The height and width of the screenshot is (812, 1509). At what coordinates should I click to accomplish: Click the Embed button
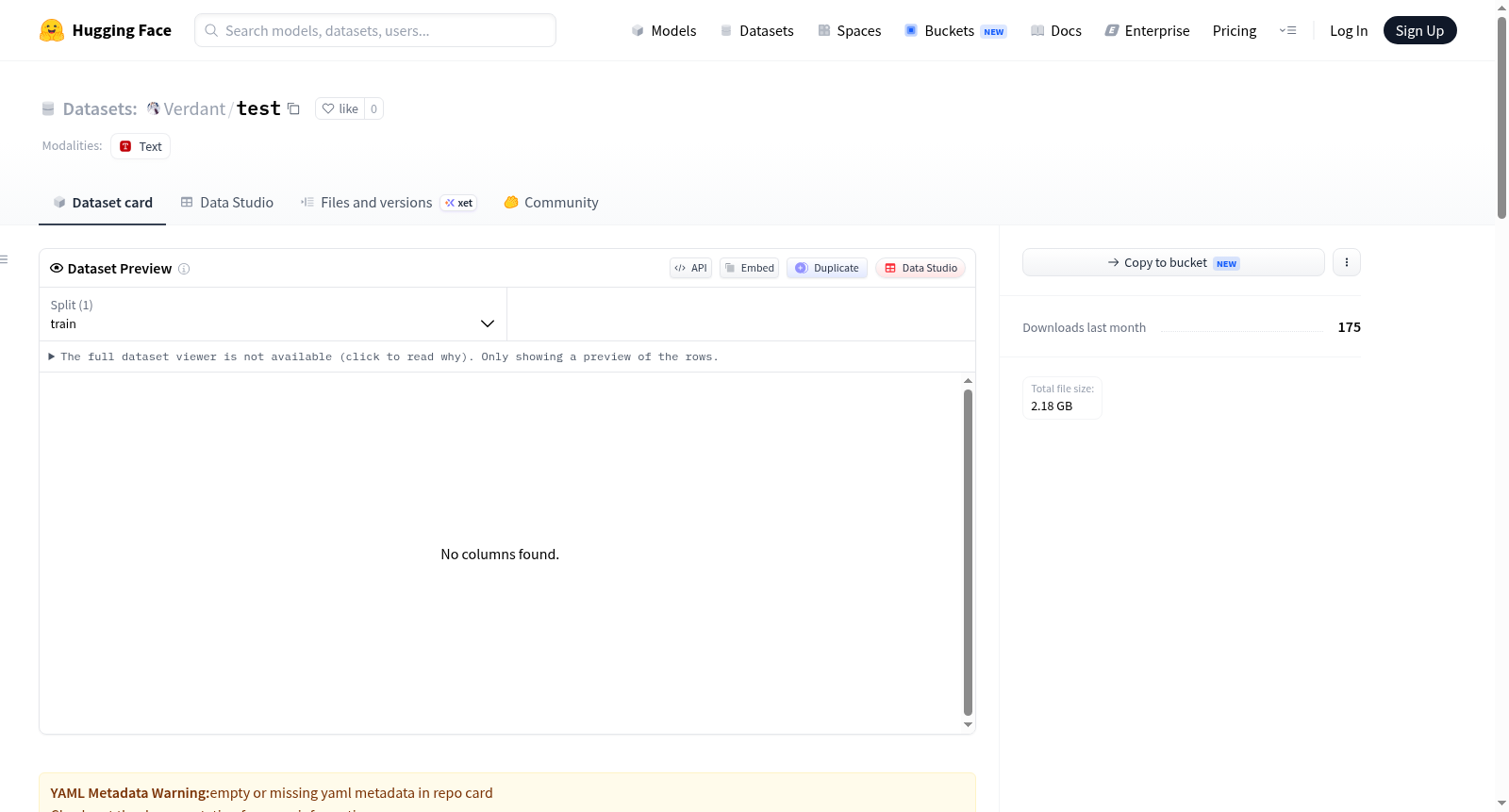(x=750, y=268)
